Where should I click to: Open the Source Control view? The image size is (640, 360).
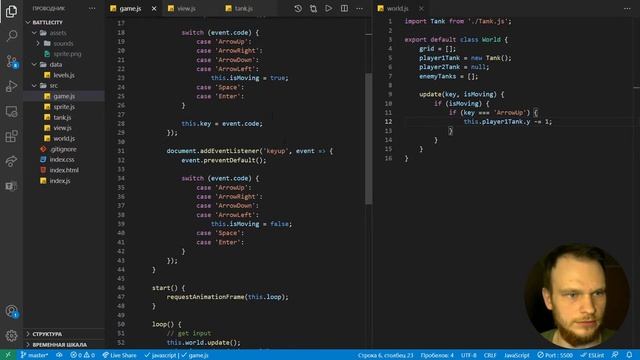pos(11,61)
